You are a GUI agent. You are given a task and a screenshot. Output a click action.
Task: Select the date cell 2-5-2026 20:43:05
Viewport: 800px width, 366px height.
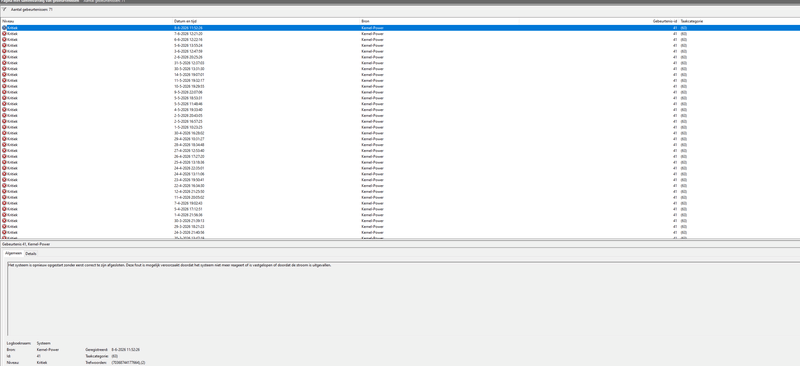click(x=189, y=115)
